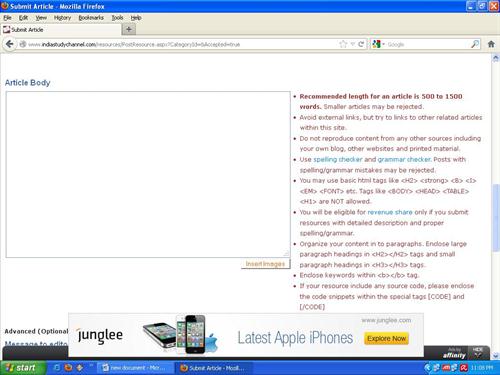Click the search magnifier icon
This screenshot has width=500, height=375.
475,44
